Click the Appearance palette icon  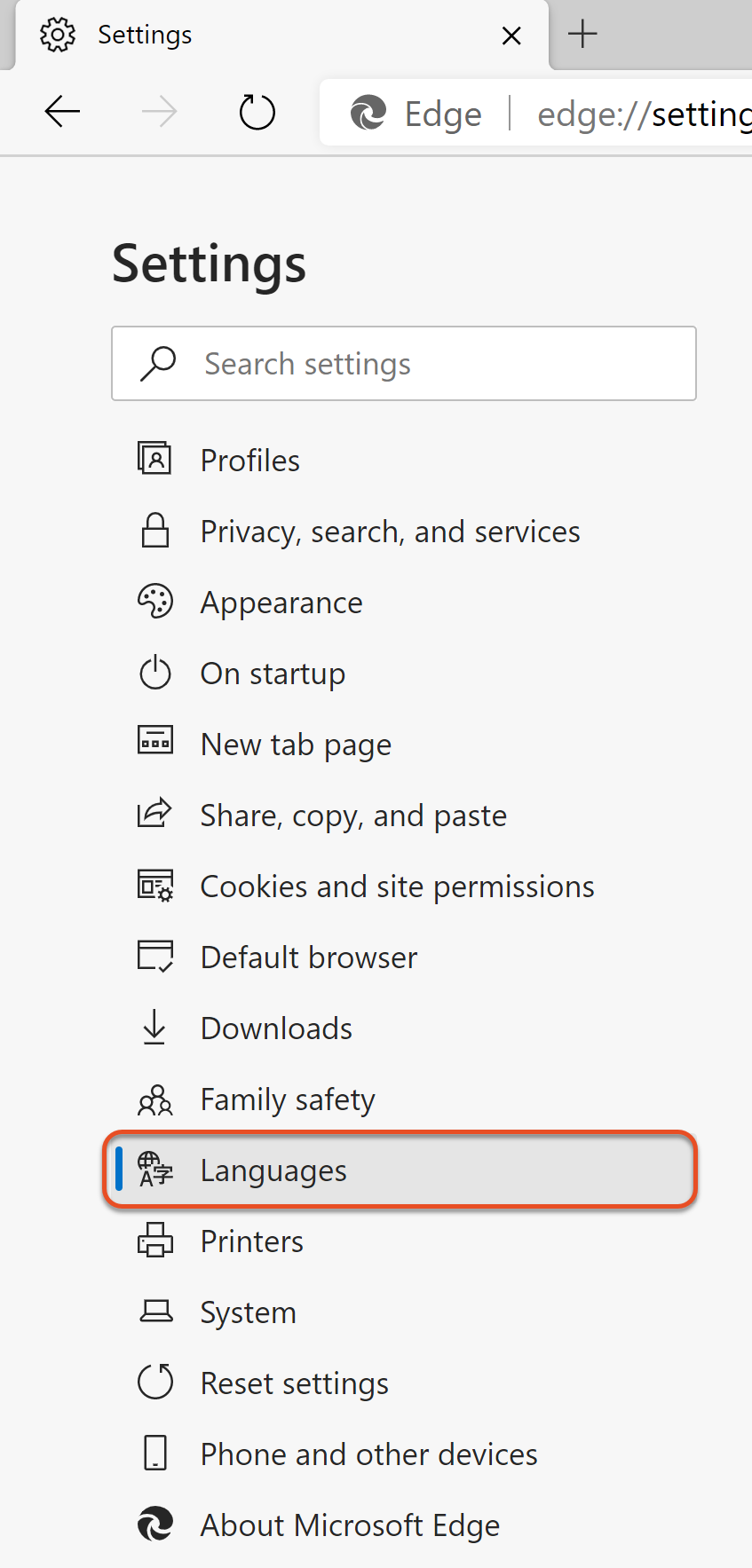click(x=155, y=602)
